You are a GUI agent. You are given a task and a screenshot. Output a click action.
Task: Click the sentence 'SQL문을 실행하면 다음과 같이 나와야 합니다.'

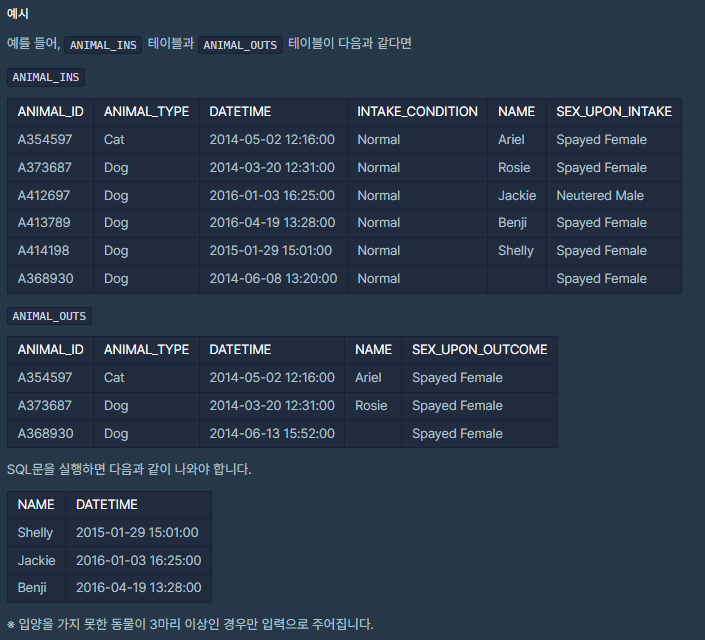point(129,469)
